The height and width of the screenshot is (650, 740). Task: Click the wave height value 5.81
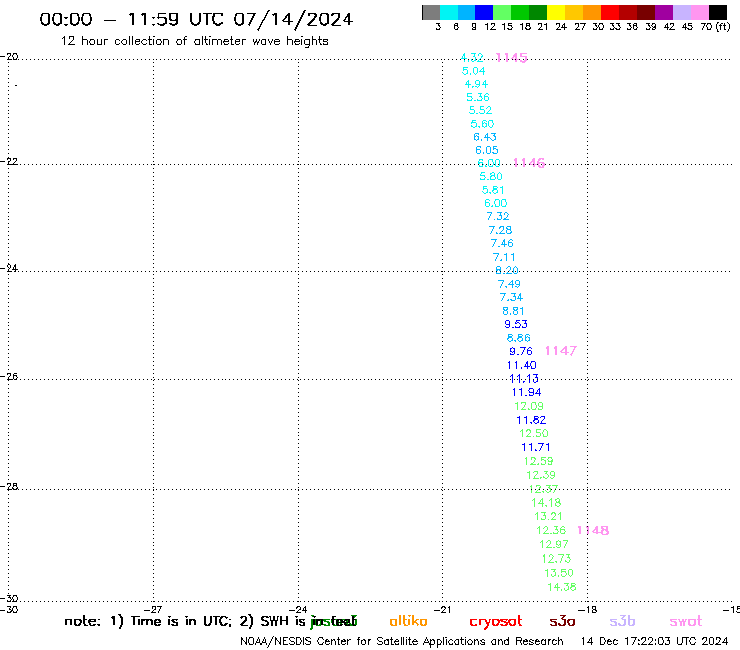click(x=493, y=190)
